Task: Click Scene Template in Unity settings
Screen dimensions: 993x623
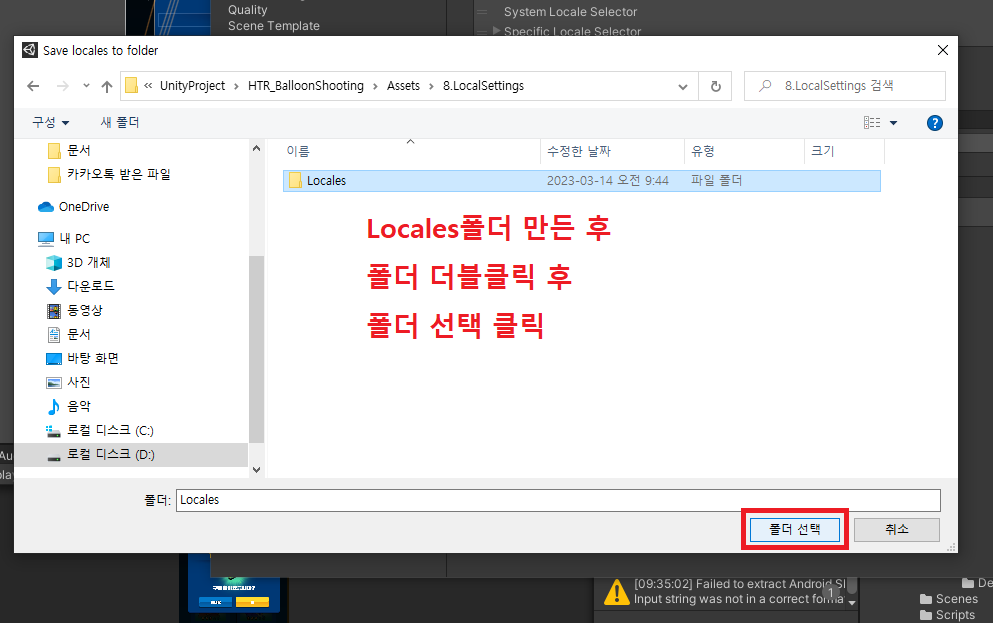Action: (274, 26)
